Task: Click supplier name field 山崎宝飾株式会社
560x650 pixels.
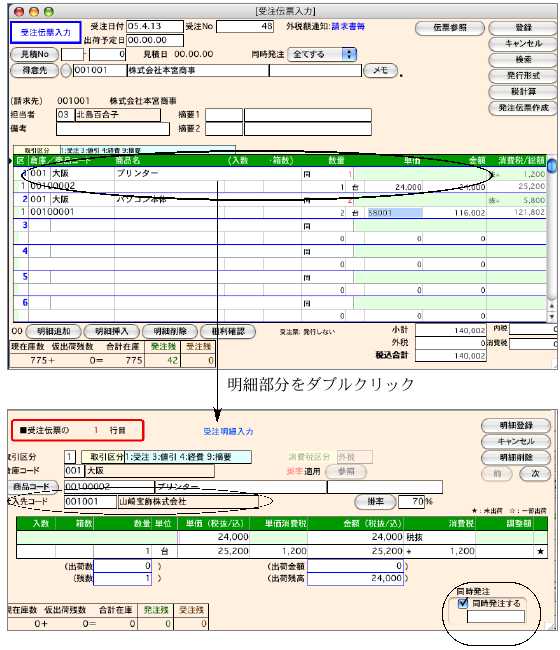Action: point(188,502)
